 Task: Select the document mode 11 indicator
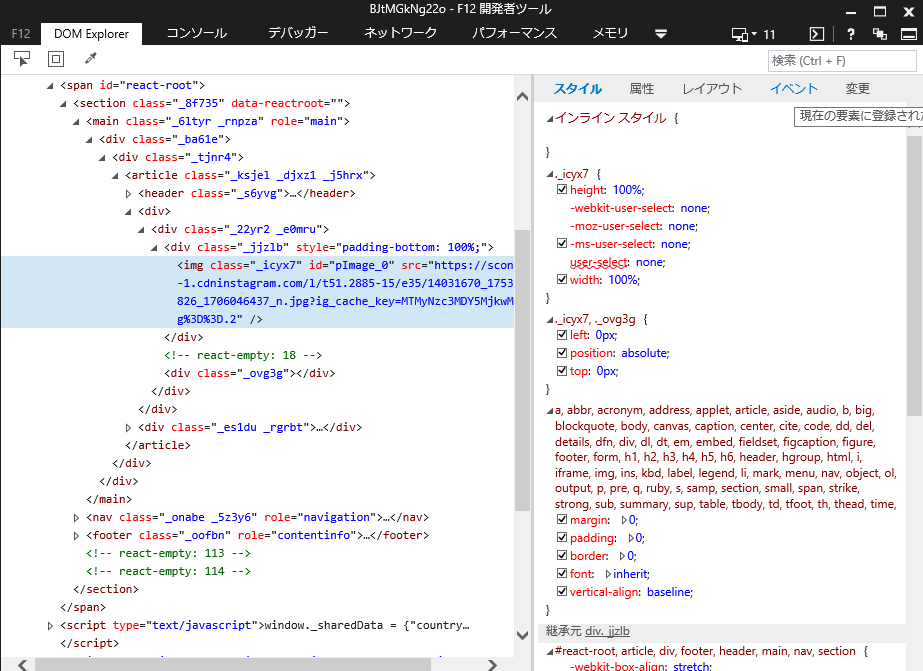(769, 34)
